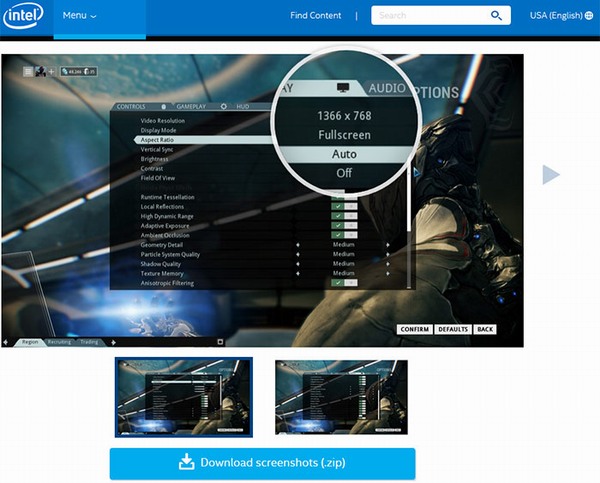
Task: Select the Video Resolution setting row
Action: point(162,121)
